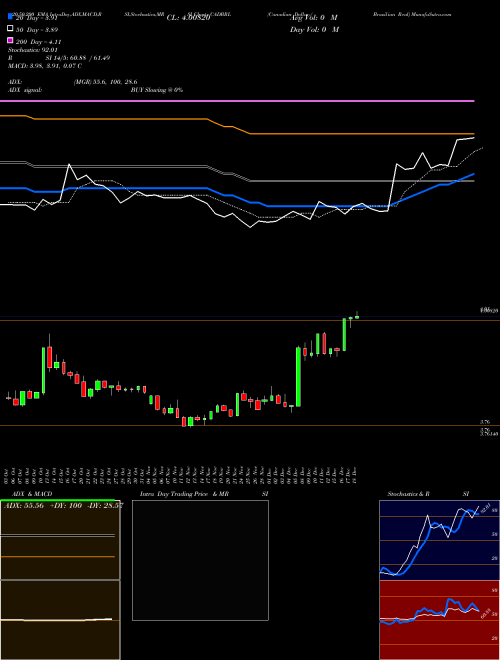Click the magenta 200 Day legend swatch
Viewport: 500px width, 660px height.
[10, 41]
